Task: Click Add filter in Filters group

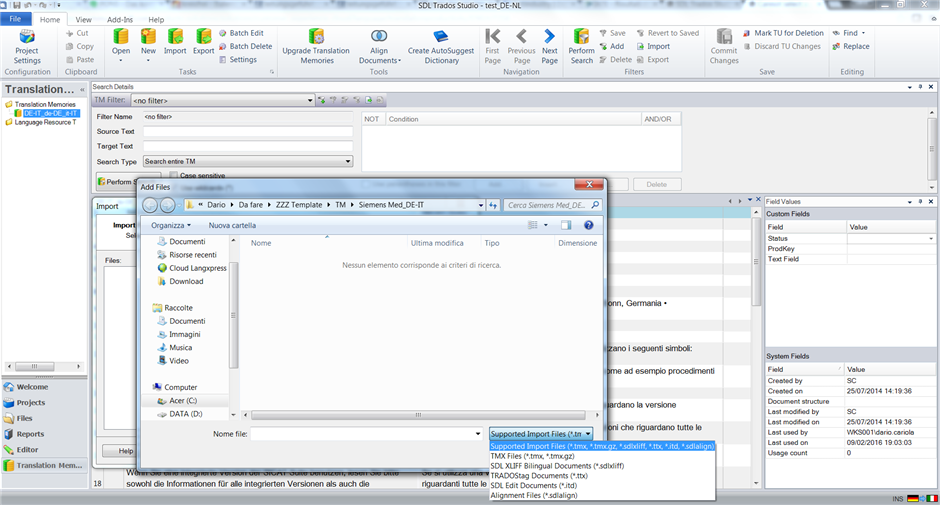Action: coord(612,46)
